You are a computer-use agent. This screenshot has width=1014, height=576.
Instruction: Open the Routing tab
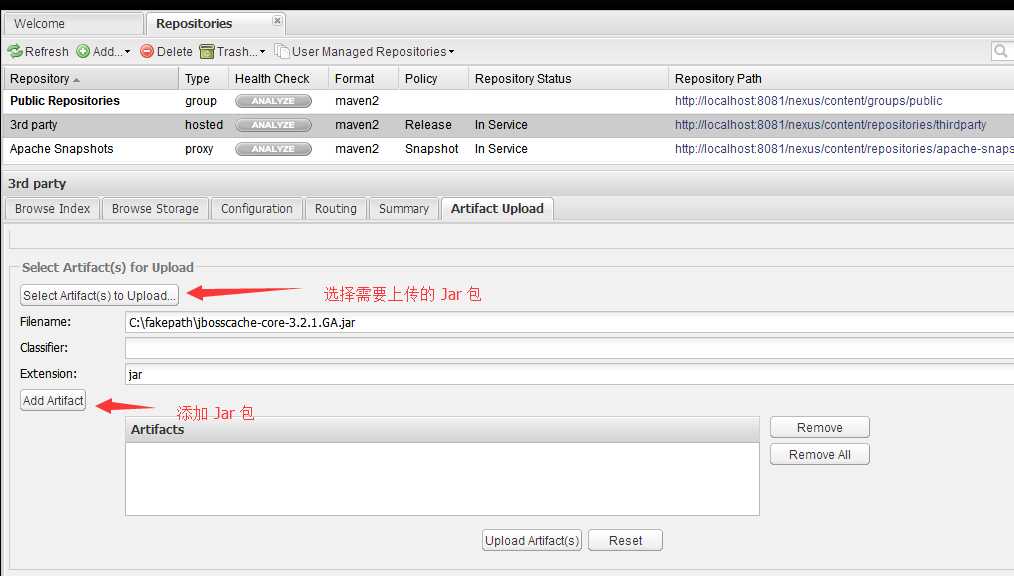coord(336,209)
